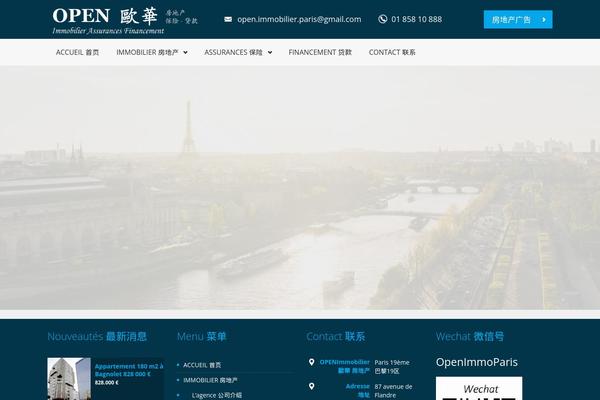Click ACCUEIL 首页 in footer menu
Viewport: 600px width, 400px height.
tap(202, 365)
